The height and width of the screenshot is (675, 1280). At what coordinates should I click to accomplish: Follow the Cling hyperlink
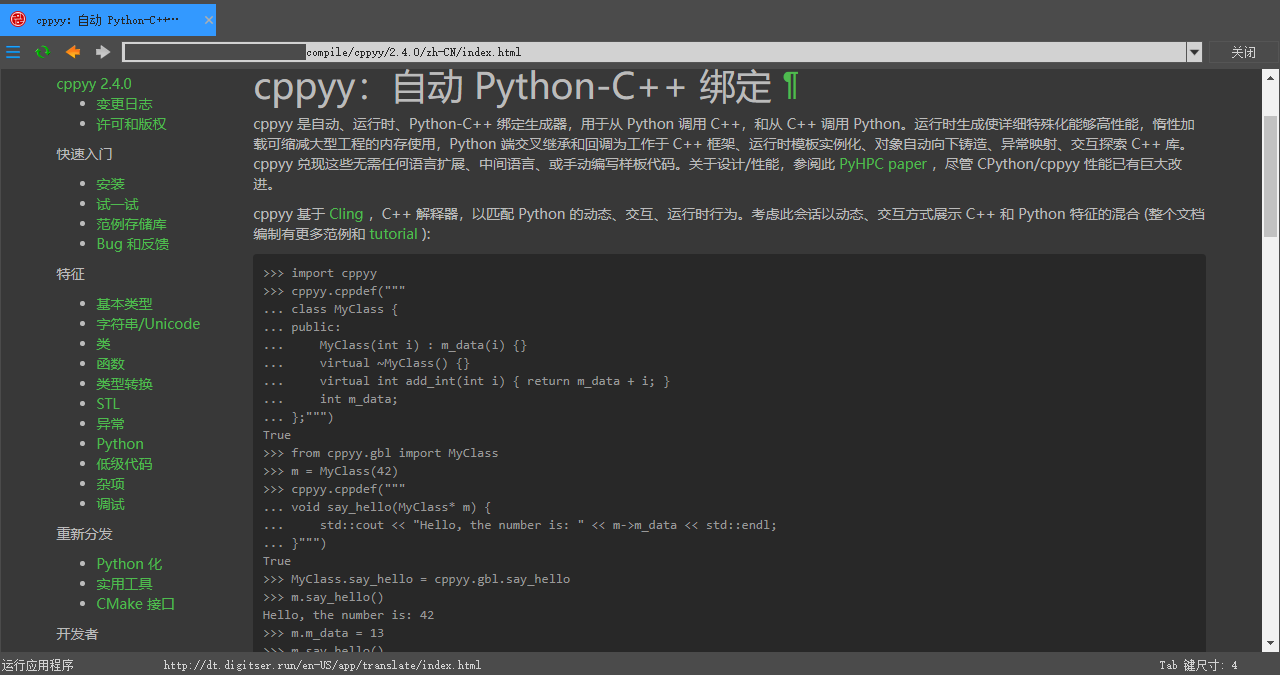(x=346, y=213)
